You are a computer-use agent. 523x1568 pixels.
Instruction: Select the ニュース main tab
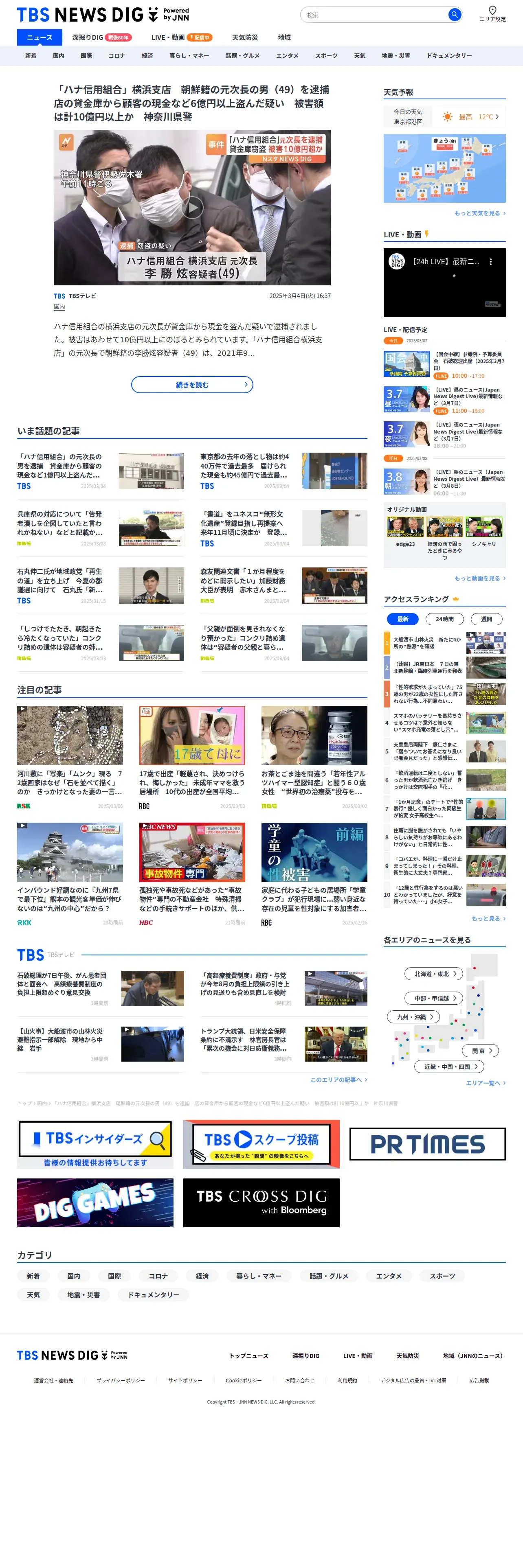40,37
